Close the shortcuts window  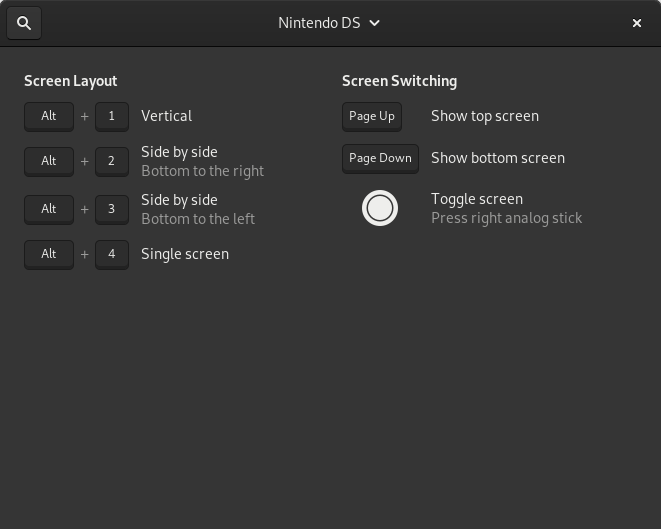(637, 23)
